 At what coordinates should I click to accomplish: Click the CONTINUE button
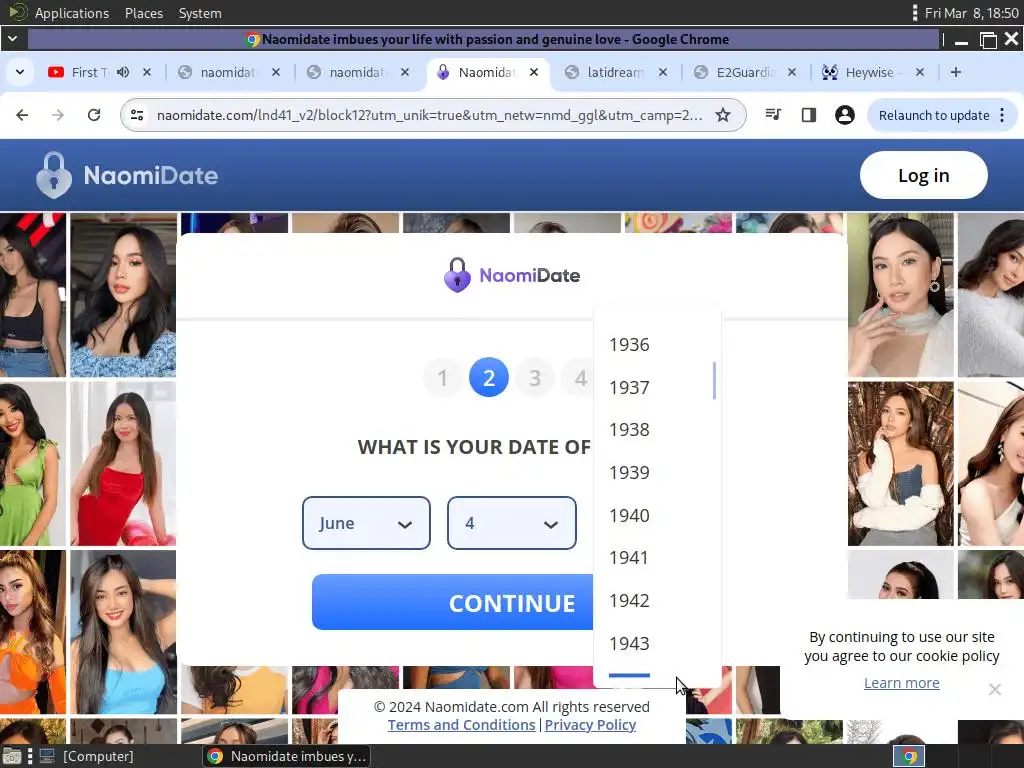click(x=452, y=602)
